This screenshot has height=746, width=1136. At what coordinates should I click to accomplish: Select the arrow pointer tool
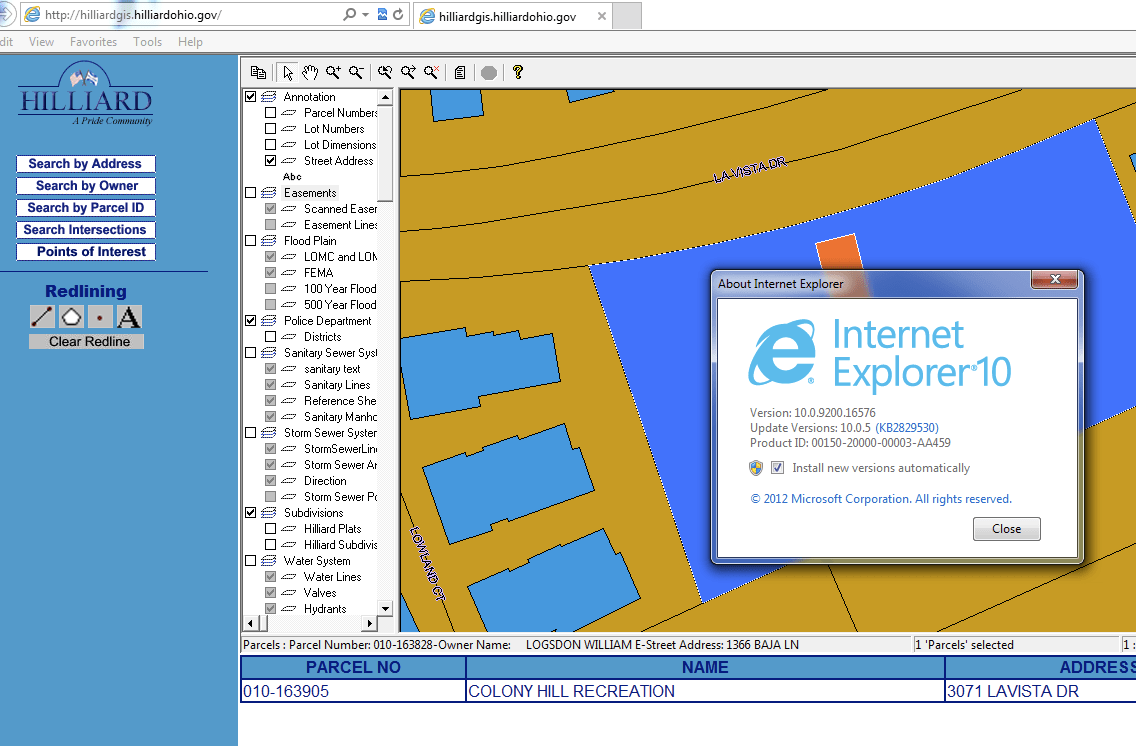point(288,72)
